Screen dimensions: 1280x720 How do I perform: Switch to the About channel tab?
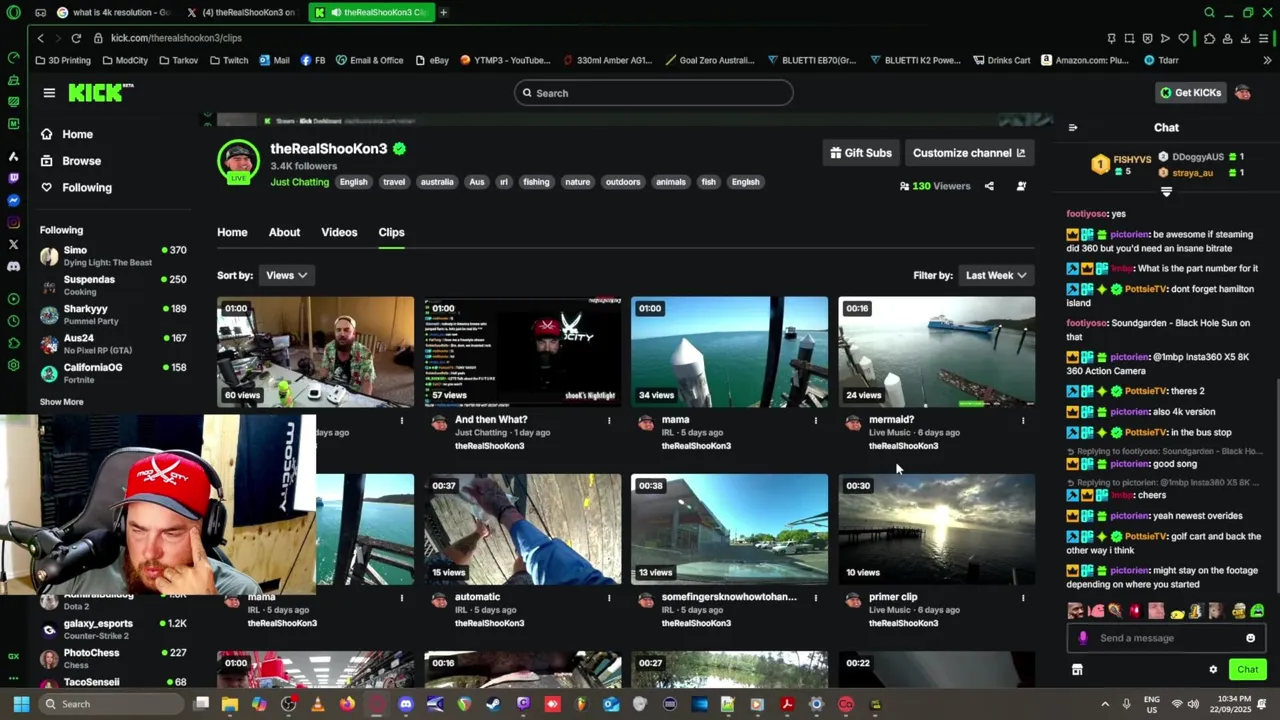point(284,232)
